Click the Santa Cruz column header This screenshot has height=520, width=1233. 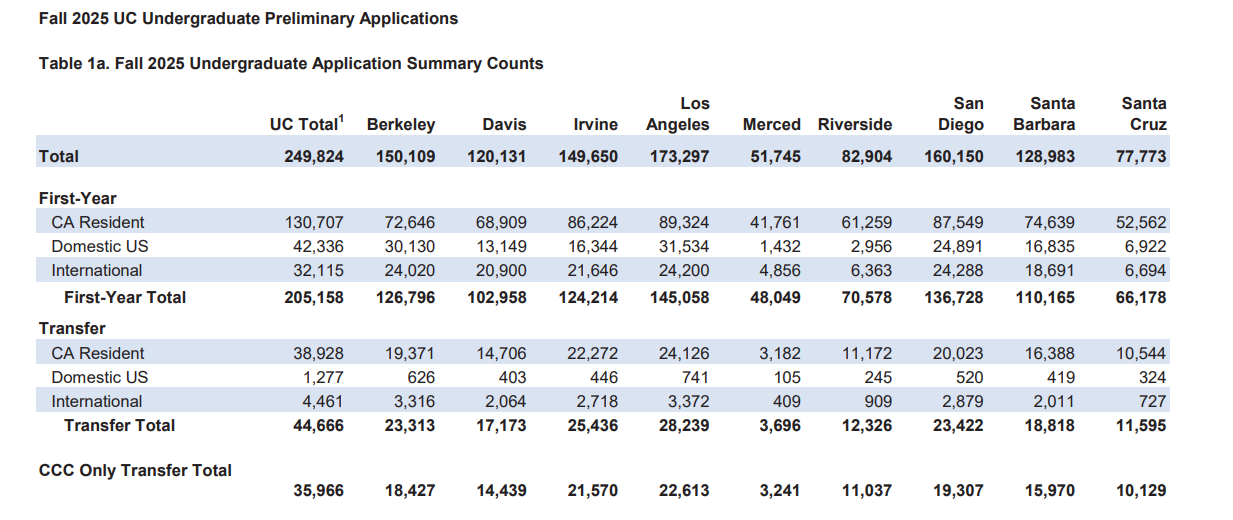click(1143, 114)
